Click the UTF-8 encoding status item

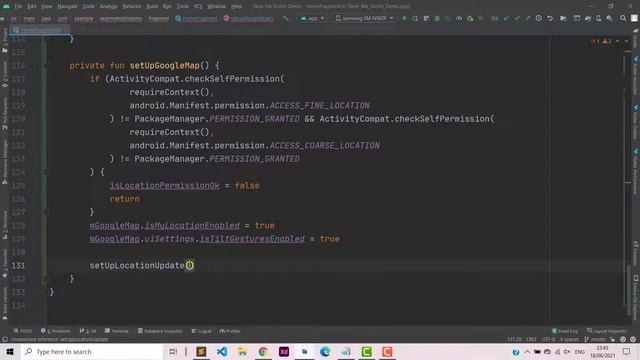[548, 339]
